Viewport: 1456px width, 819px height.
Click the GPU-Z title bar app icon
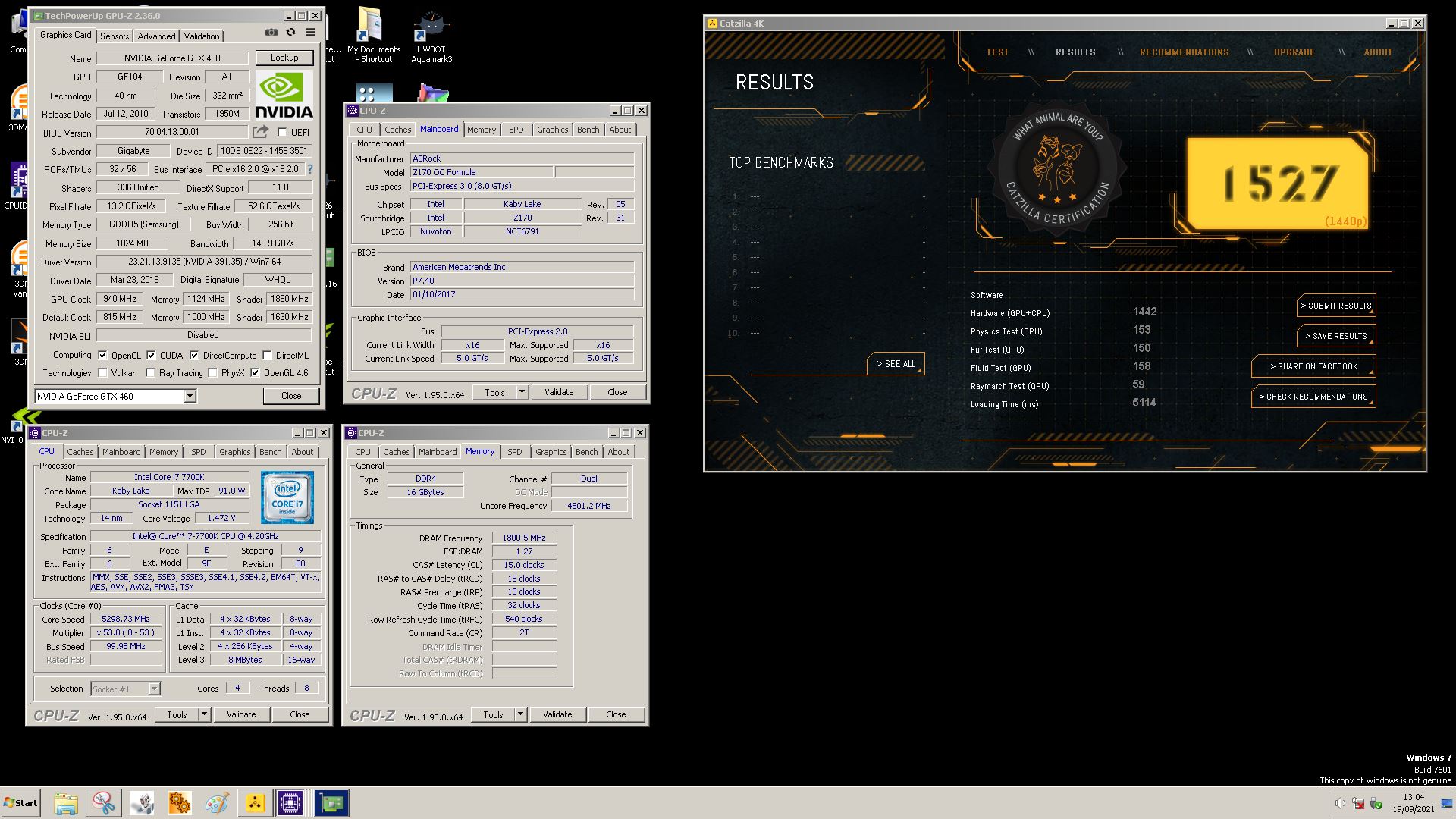[38, 16]
